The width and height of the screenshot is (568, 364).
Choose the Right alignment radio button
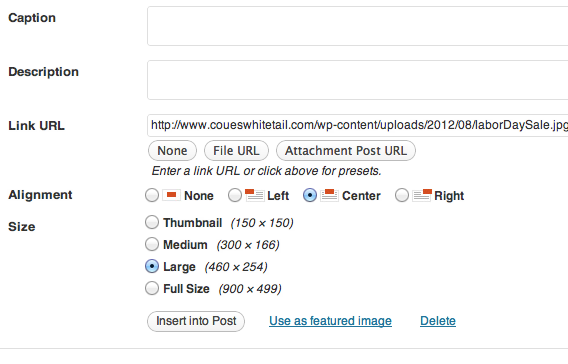[x=402, y=195]
